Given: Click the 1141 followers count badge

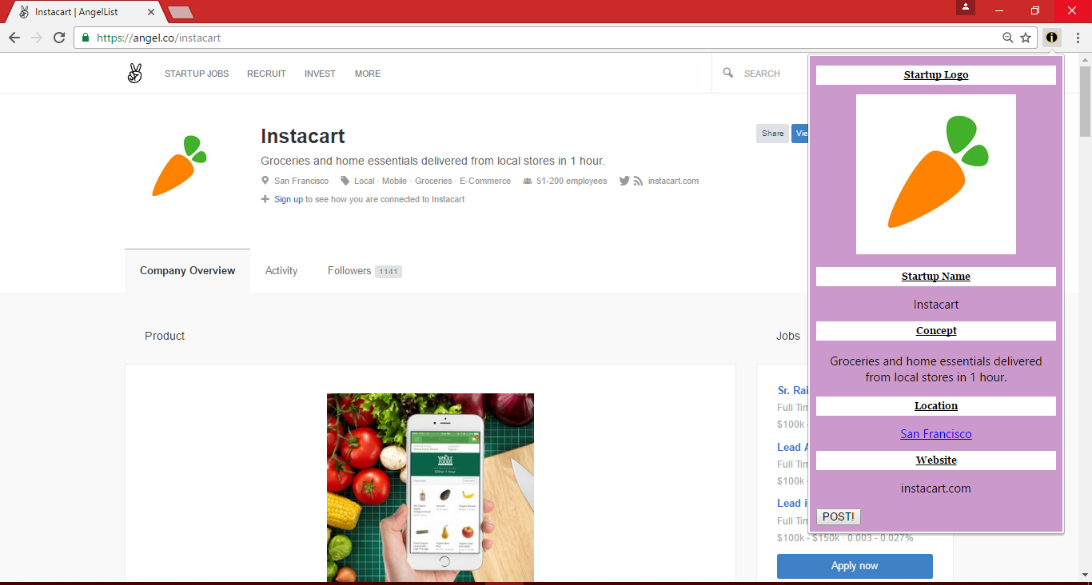Looking at the screenshot, I should (x=388, y=272).
